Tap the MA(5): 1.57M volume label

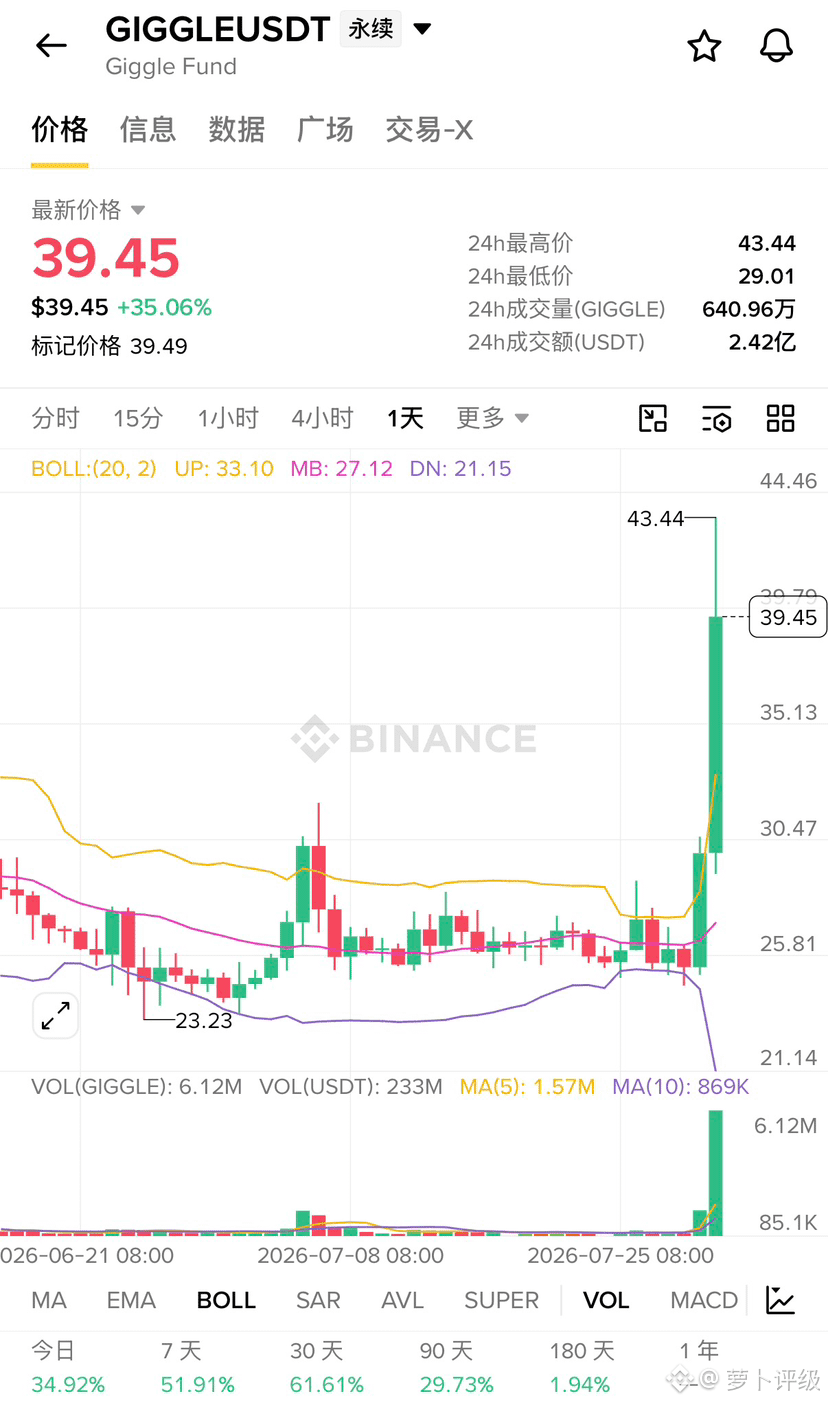click(527, 1086)
